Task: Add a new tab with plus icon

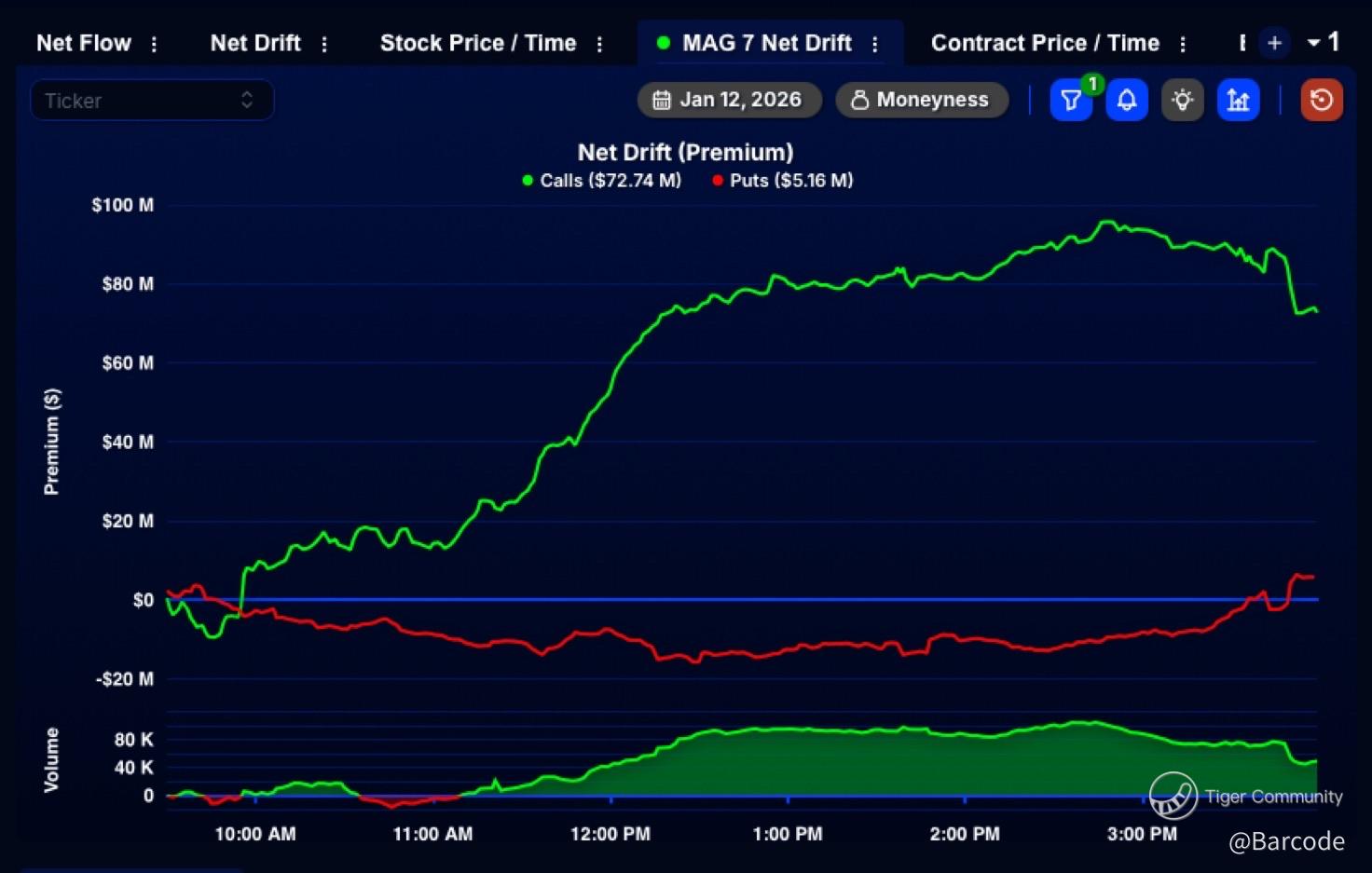Action: coord(1274,43)
